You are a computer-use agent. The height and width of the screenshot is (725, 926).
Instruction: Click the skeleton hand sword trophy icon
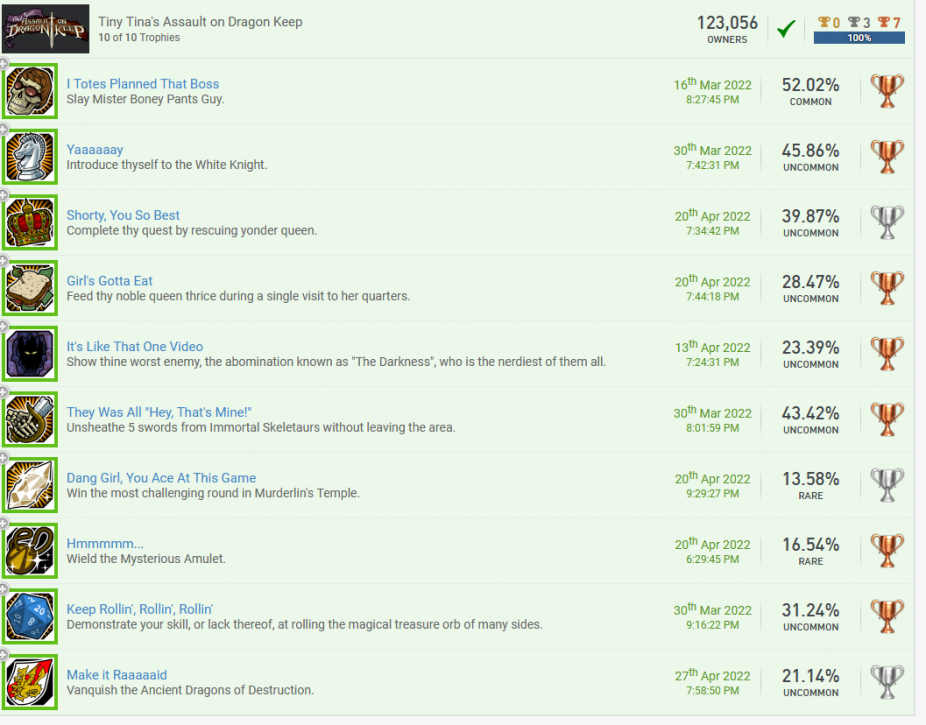(x=29, y=419)
